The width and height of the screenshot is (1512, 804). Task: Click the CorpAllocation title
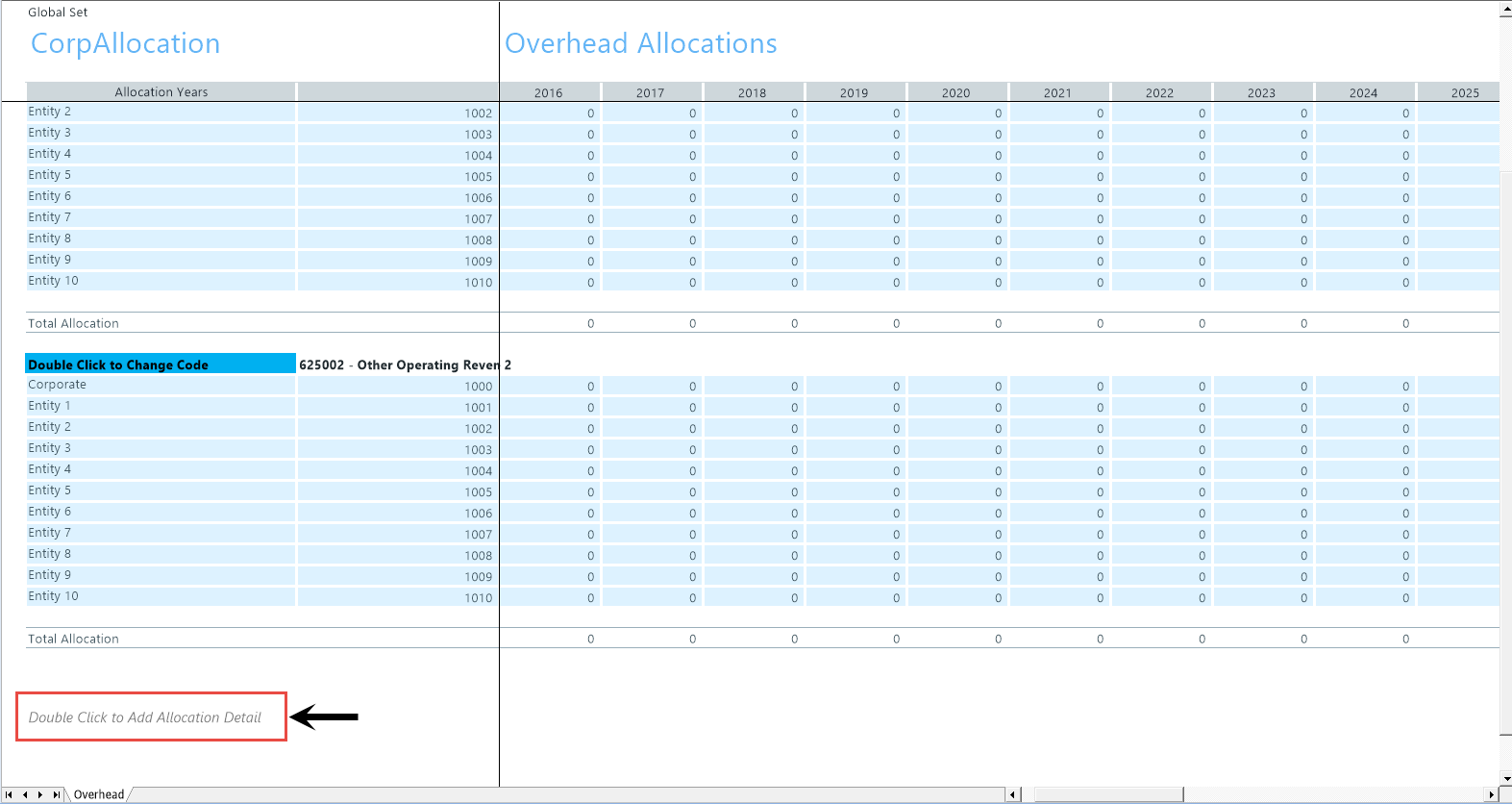[126, 43]
